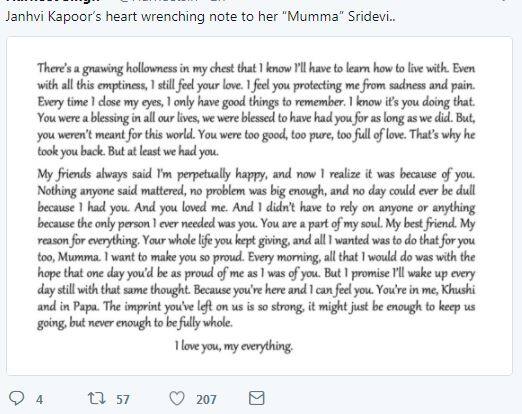Click the reply count number 4
The image size is (522, 414).
pyautogui.click(x=39, y=399)
